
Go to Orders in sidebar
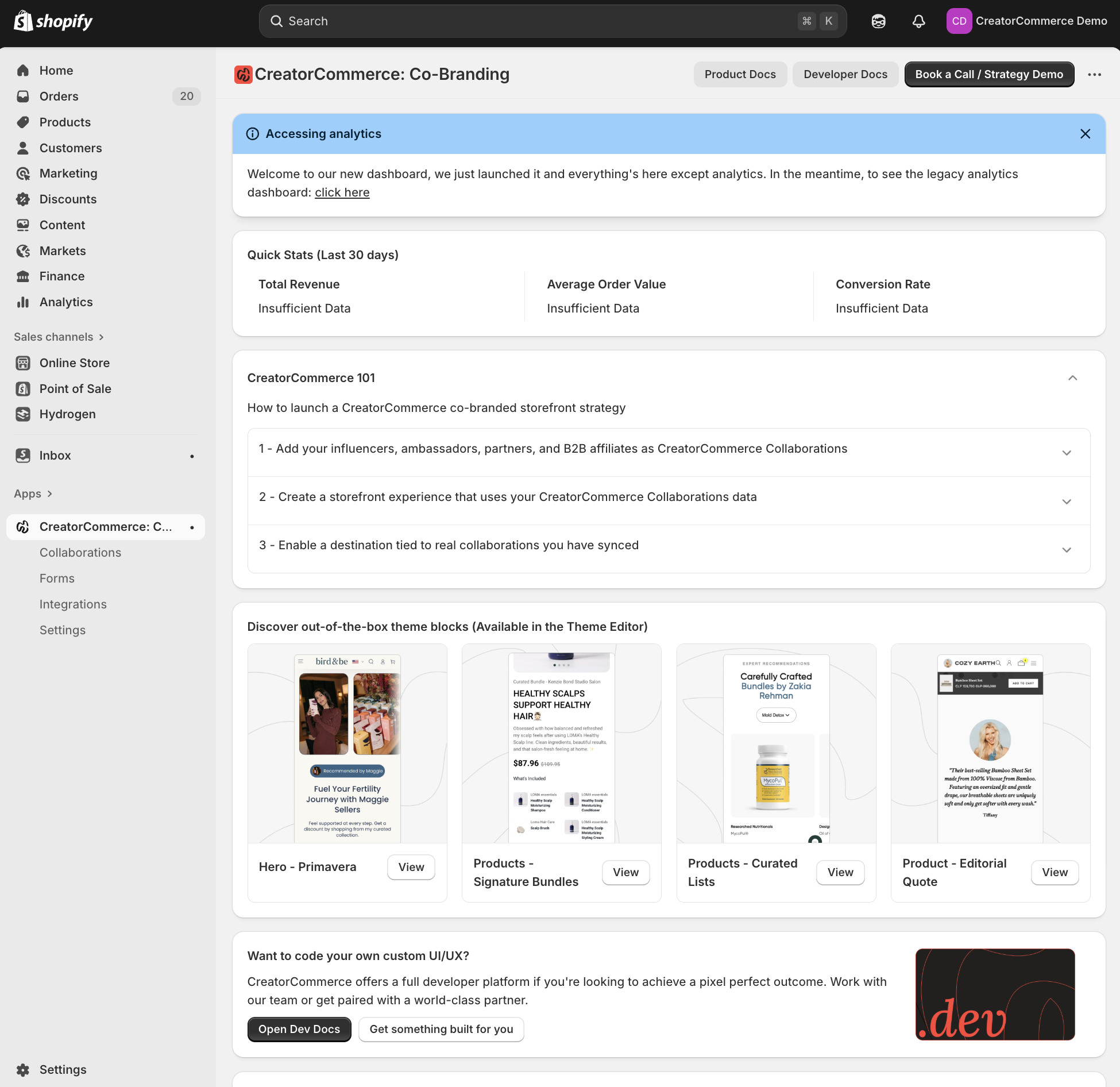59,97
